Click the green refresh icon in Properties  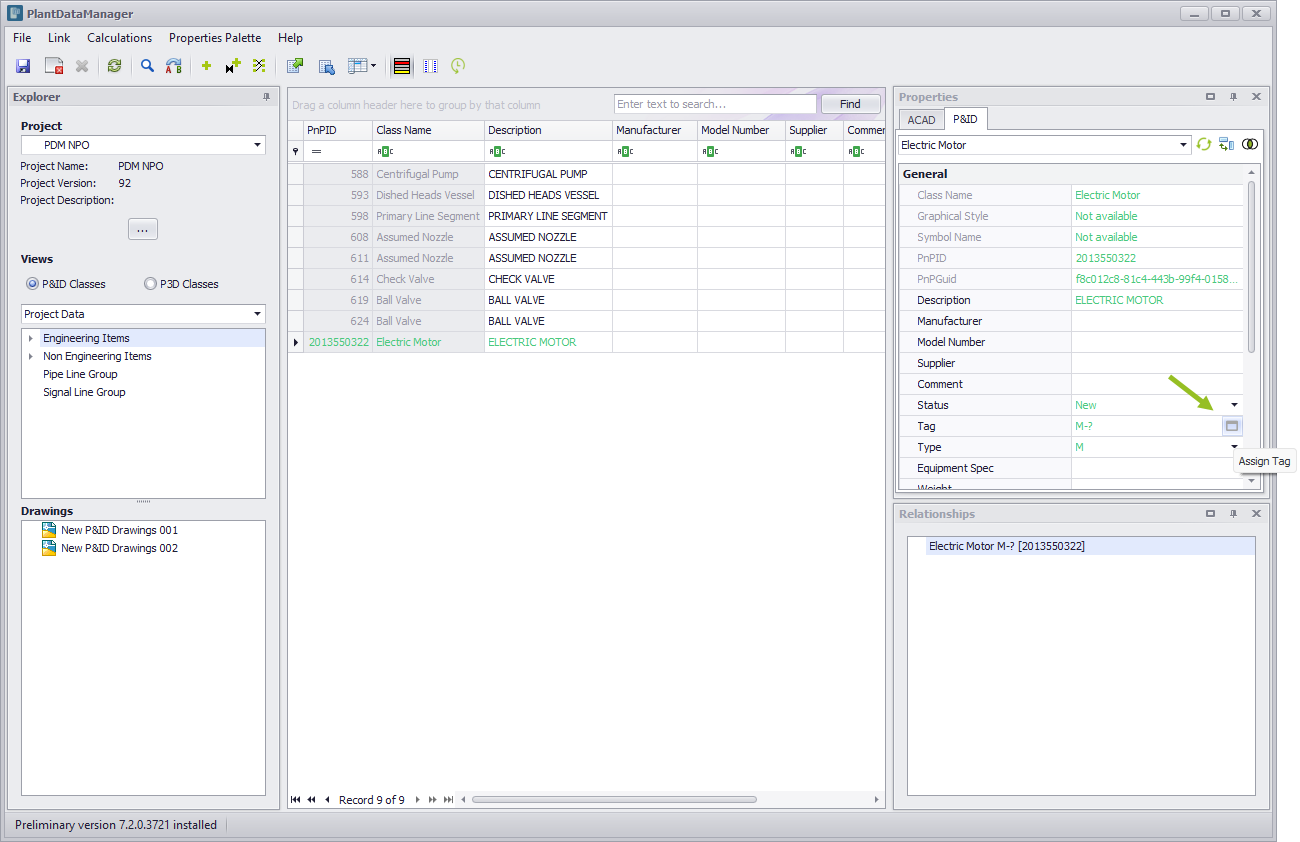coord(1204,145)
